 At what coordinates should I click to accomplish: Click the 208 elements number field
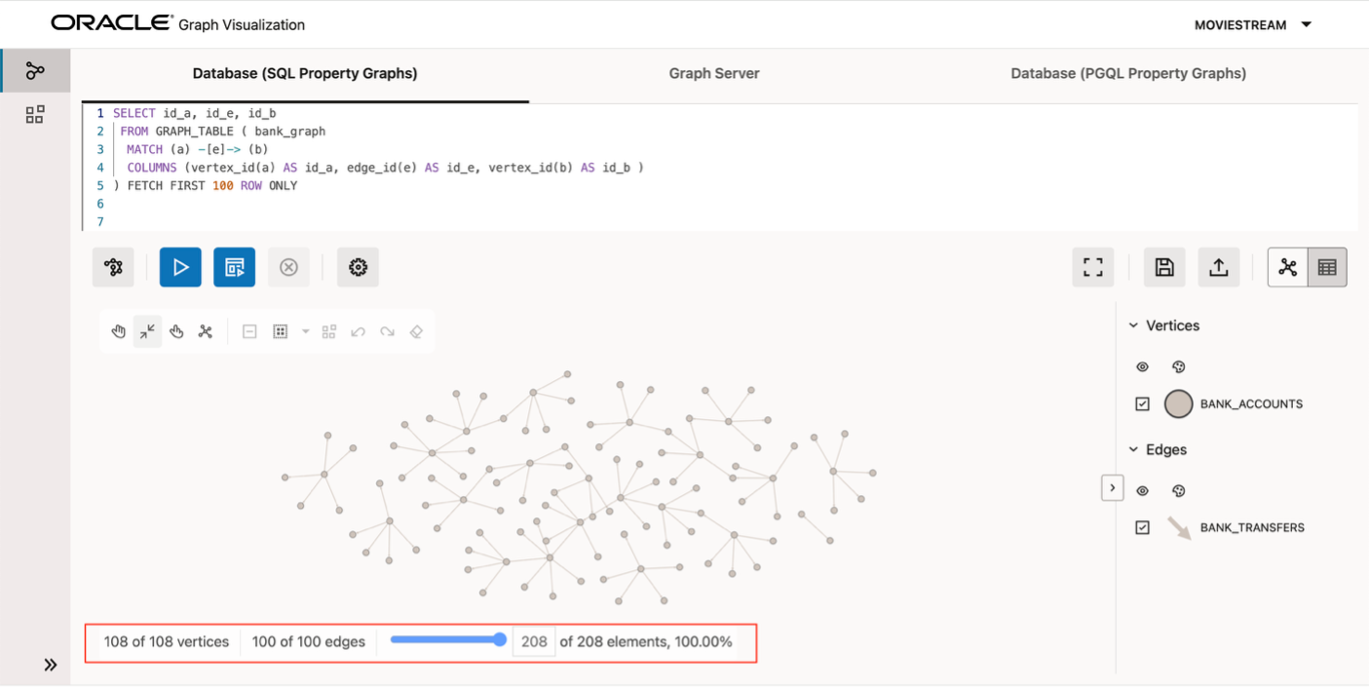(x=534, y=642)
